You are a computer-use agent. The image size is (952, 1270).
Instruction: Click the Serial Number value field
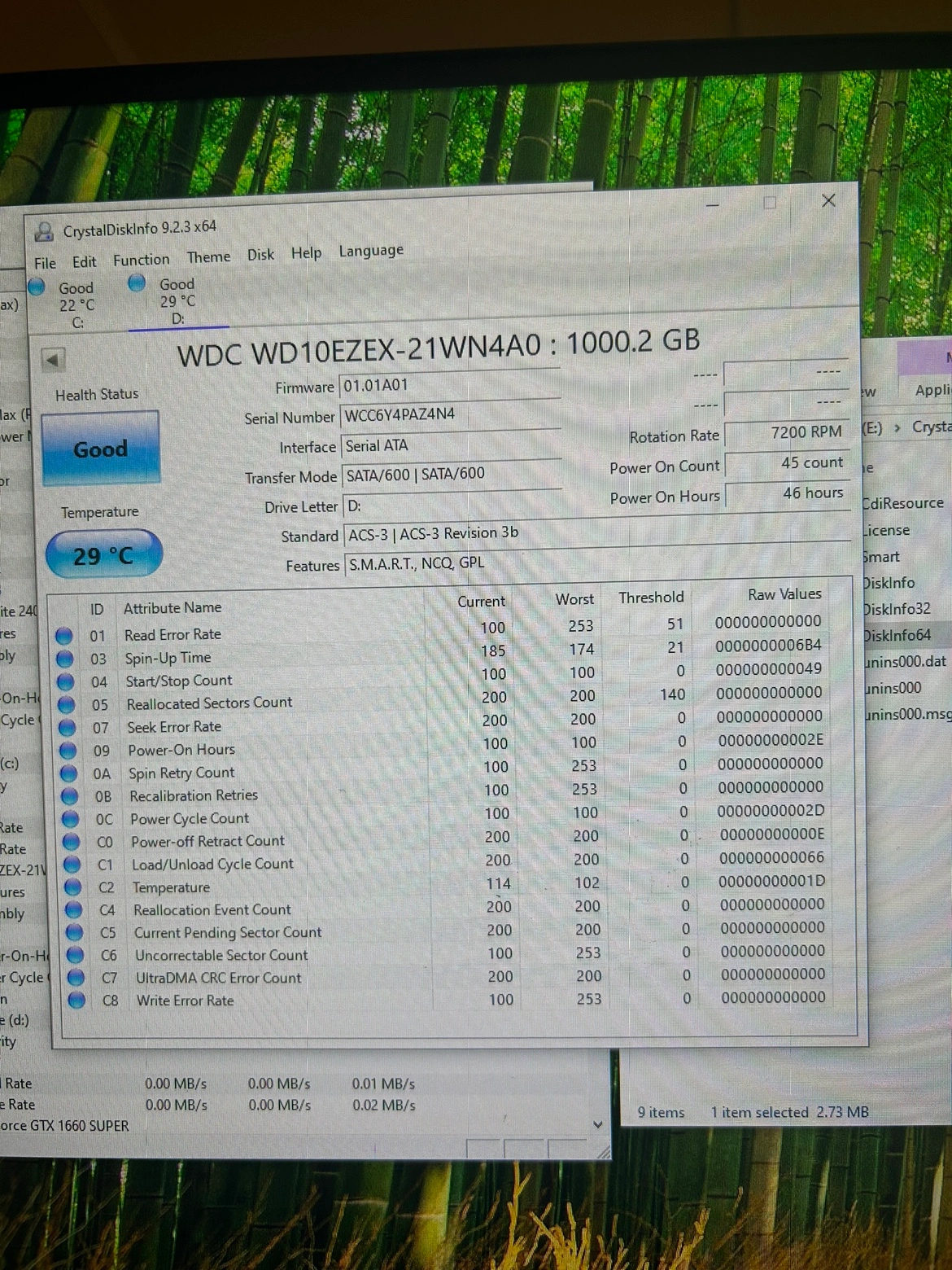click(x=451, y=414)
